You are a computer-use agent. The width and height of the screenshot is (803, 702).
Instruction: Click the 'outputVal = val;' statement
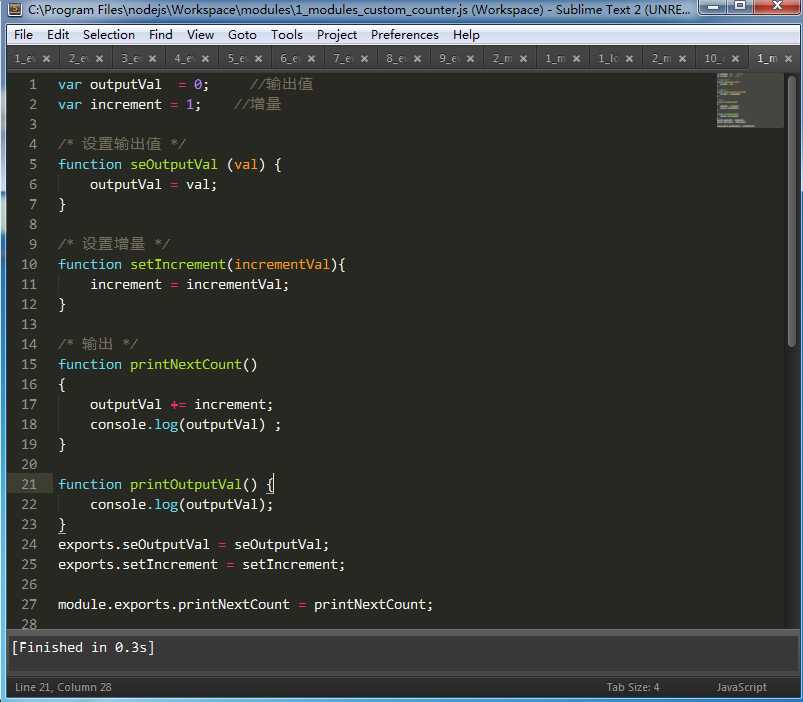tap(154, 184)
